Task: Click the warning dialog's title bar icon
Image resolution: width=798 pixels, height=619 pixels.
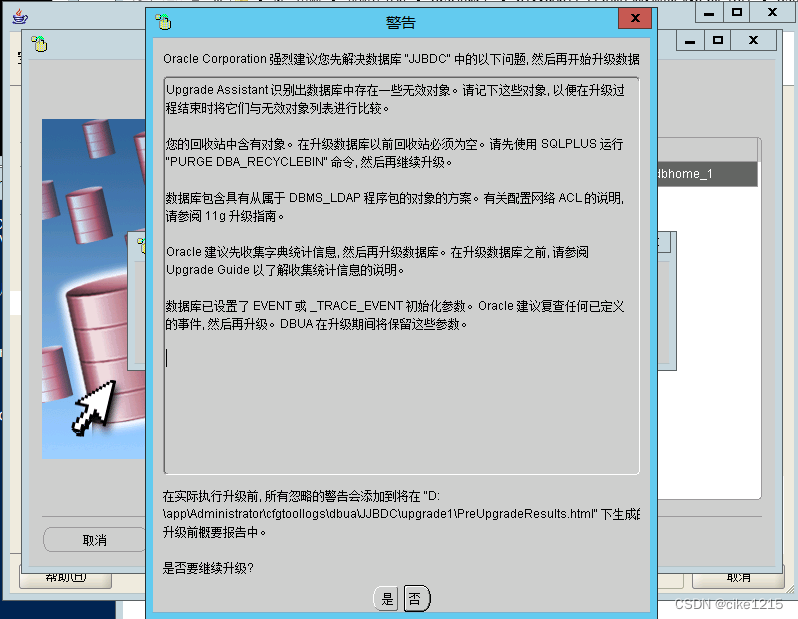Action: (x=163, y=22)
